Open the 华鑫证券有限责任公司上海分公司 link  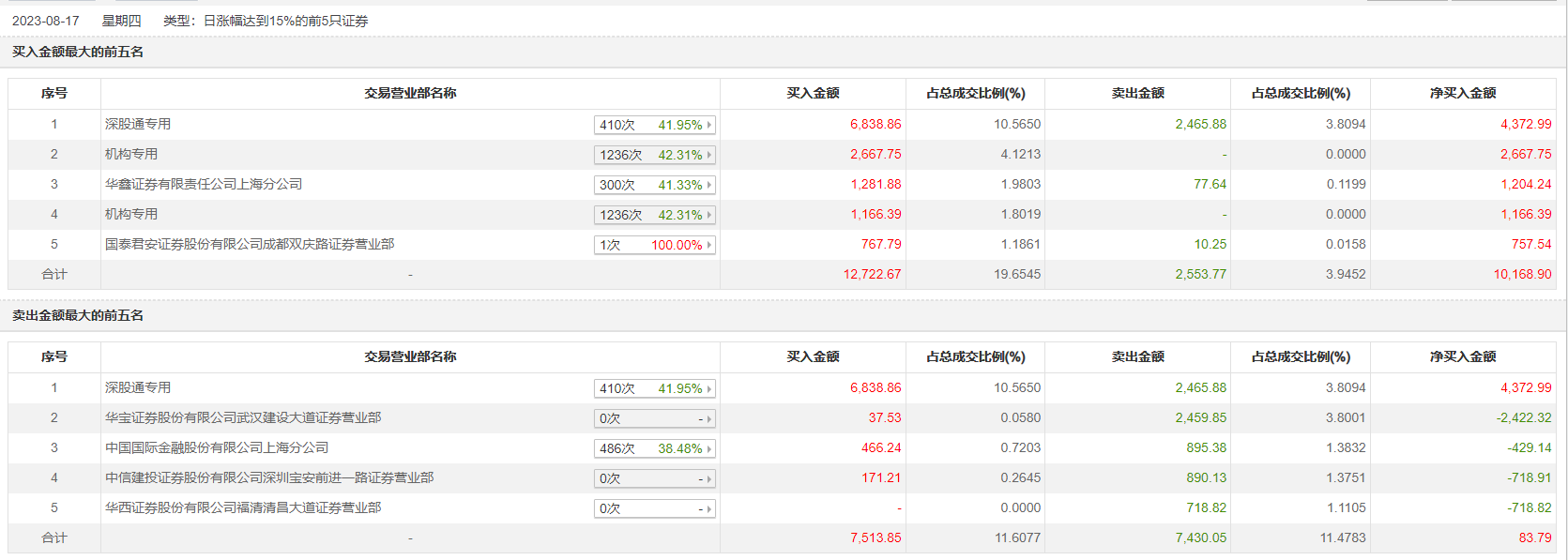click(x=204, y=184)
